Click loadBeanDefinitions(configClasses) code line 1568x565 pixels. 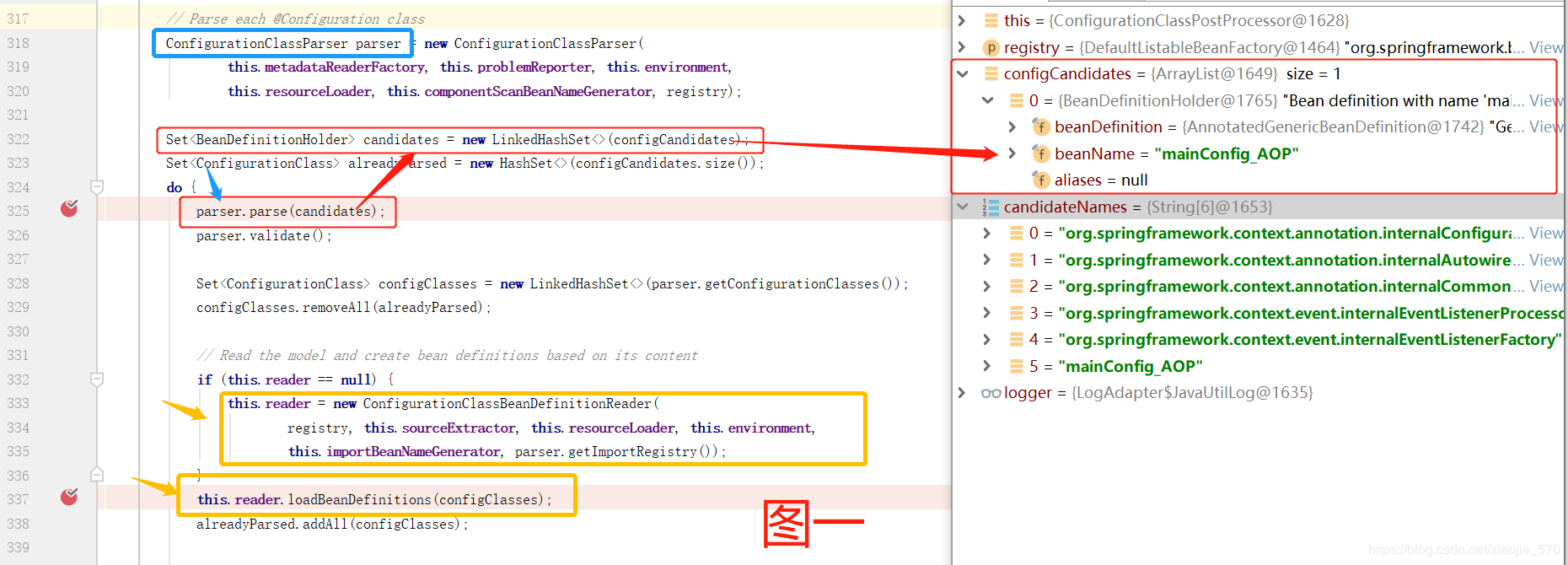click(374, 499)
